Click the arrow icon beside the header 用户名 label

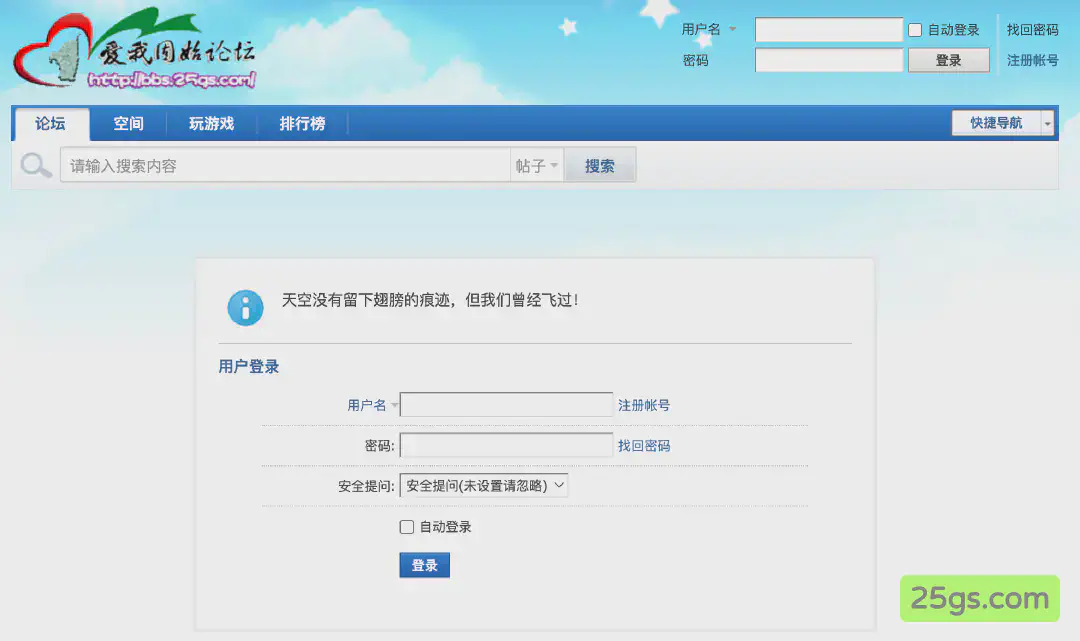(733, 30)
